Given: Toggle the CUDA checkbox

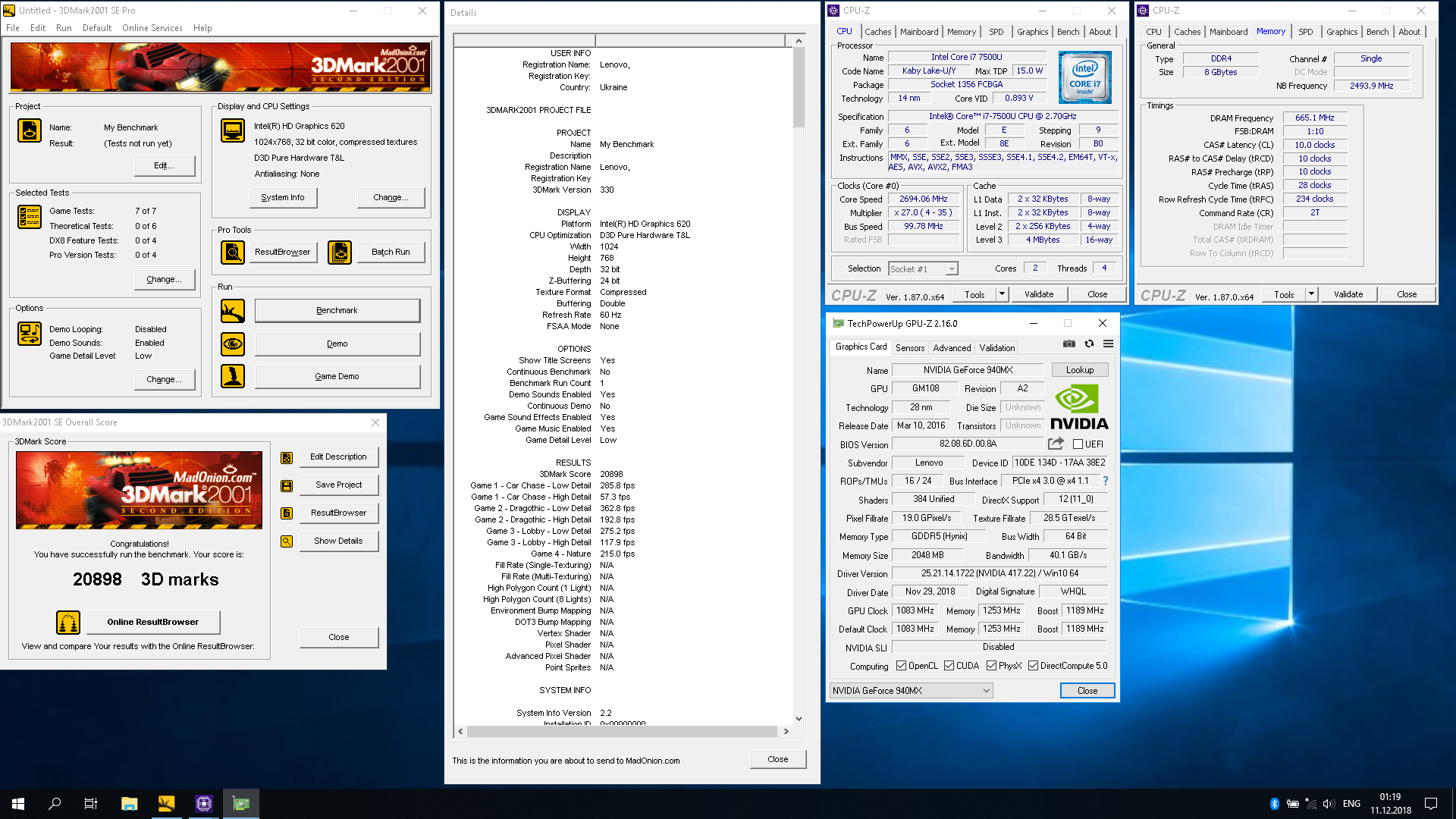Looking at the screenshot, I should (x=949, y=666).
